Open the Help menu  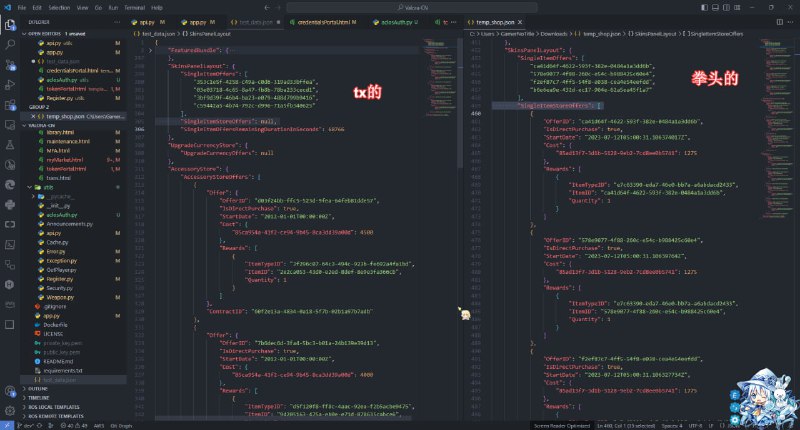click(157, 8)
